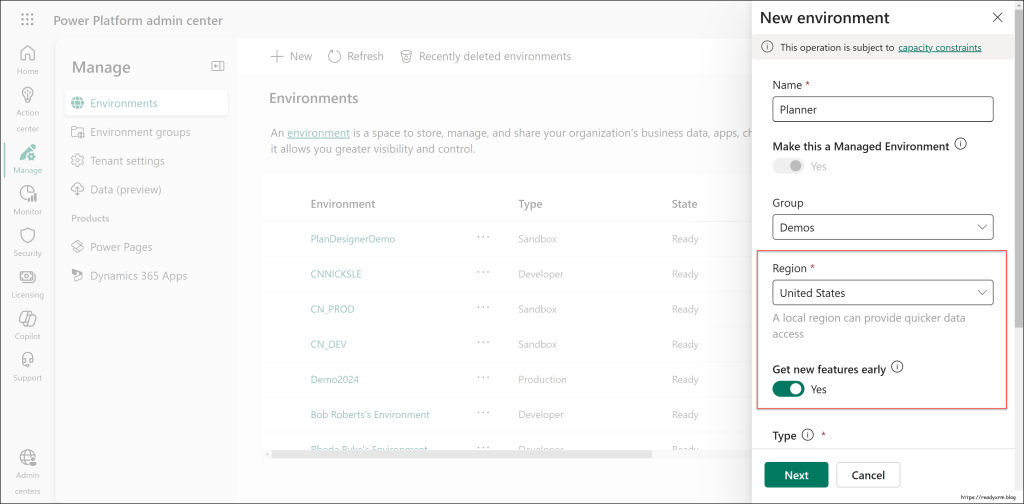Click the Next button
1024x504 pixels.
pyautogui.click(x=796, y=475)
